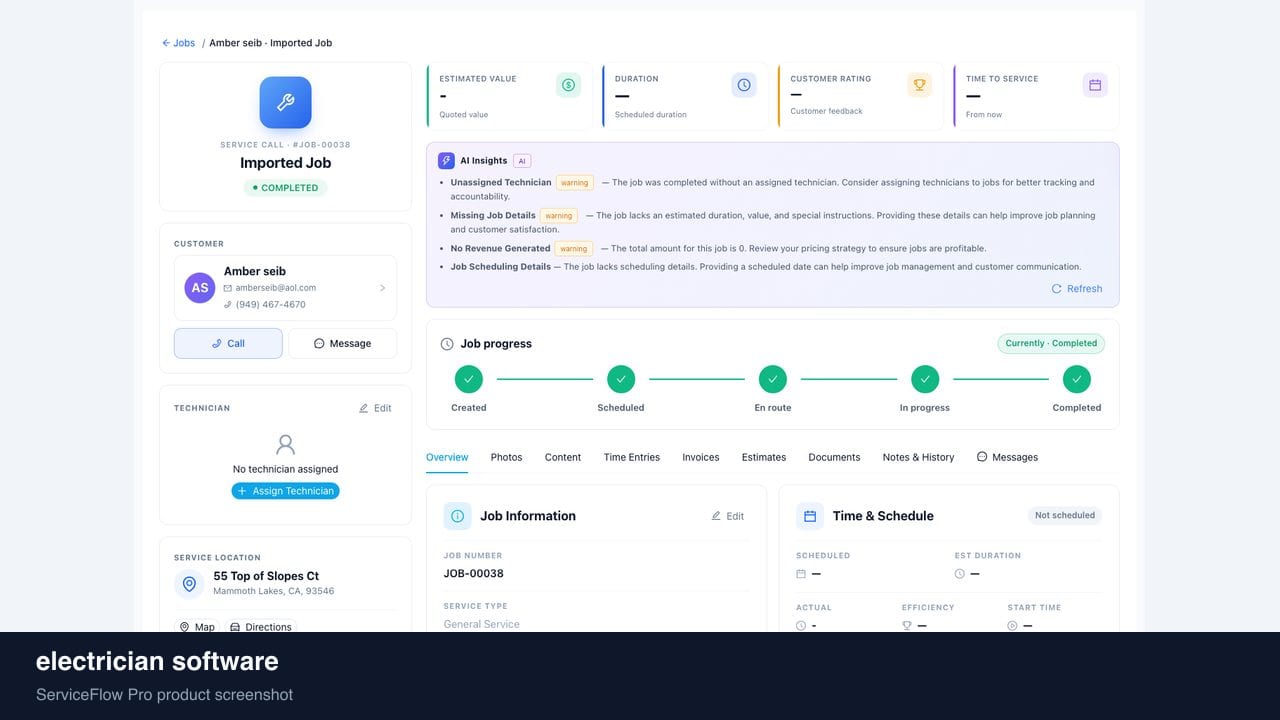Edit the technician assignment

(375, 408)
